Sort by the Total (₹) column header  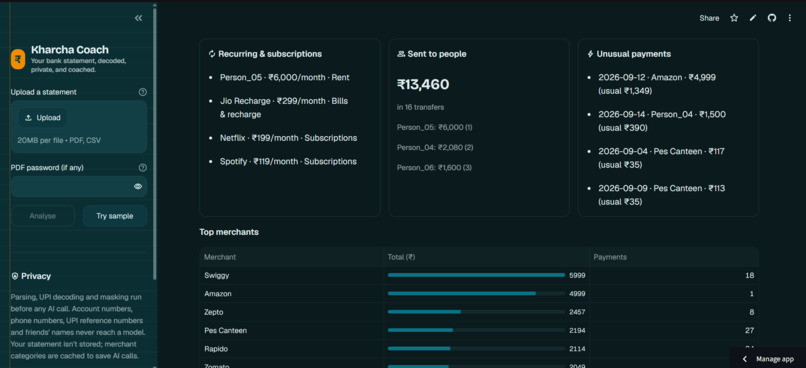pos(486,257)
